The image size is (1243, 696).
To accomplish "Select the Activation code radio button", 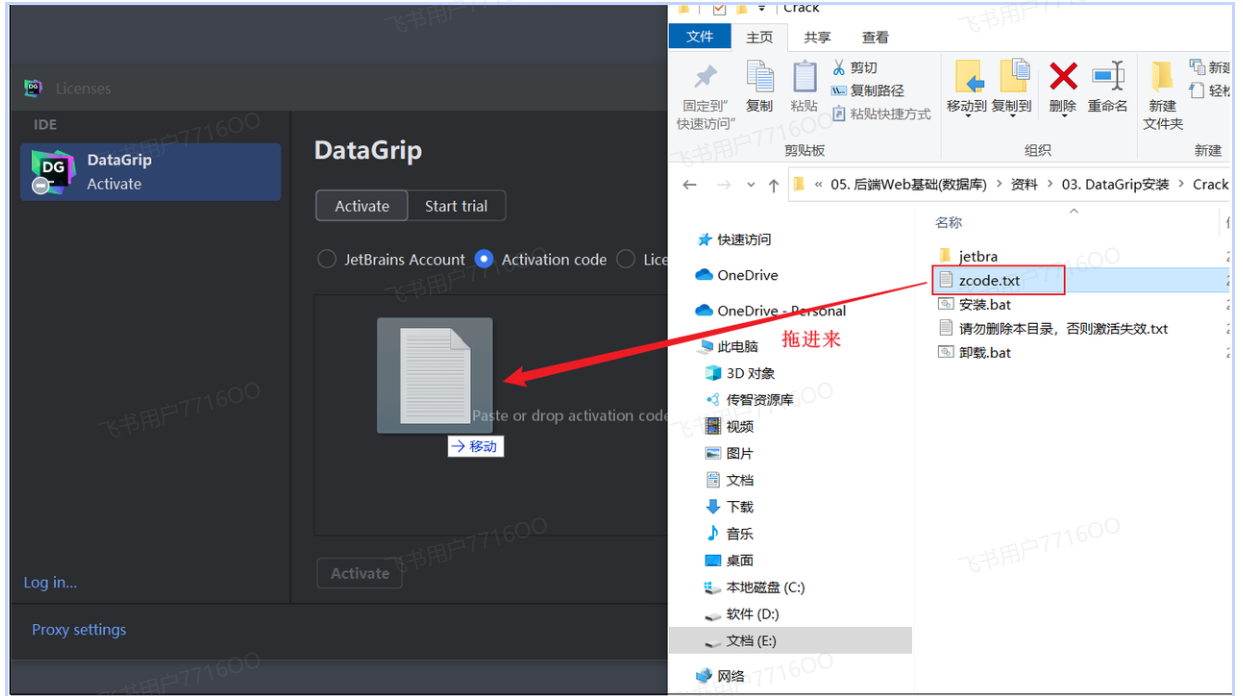I will pos(484,259).
